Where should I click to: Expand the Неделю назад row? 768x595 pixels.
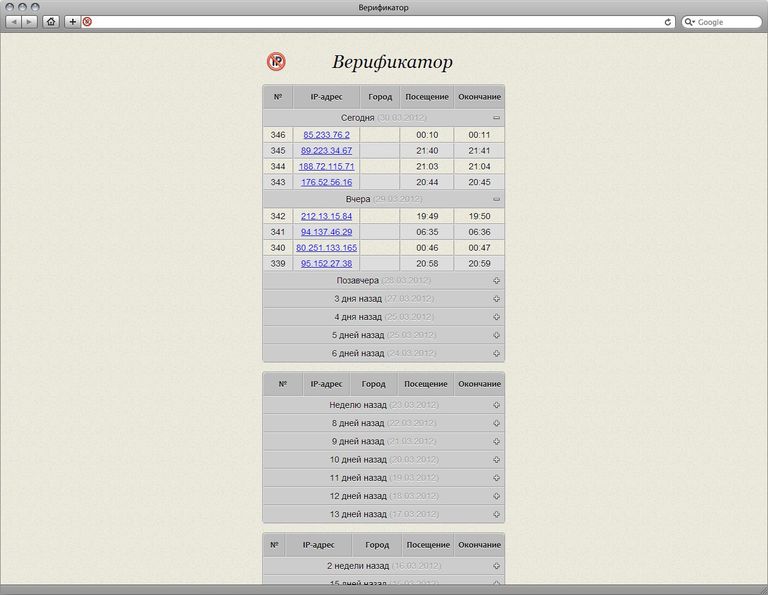(497, 405)
